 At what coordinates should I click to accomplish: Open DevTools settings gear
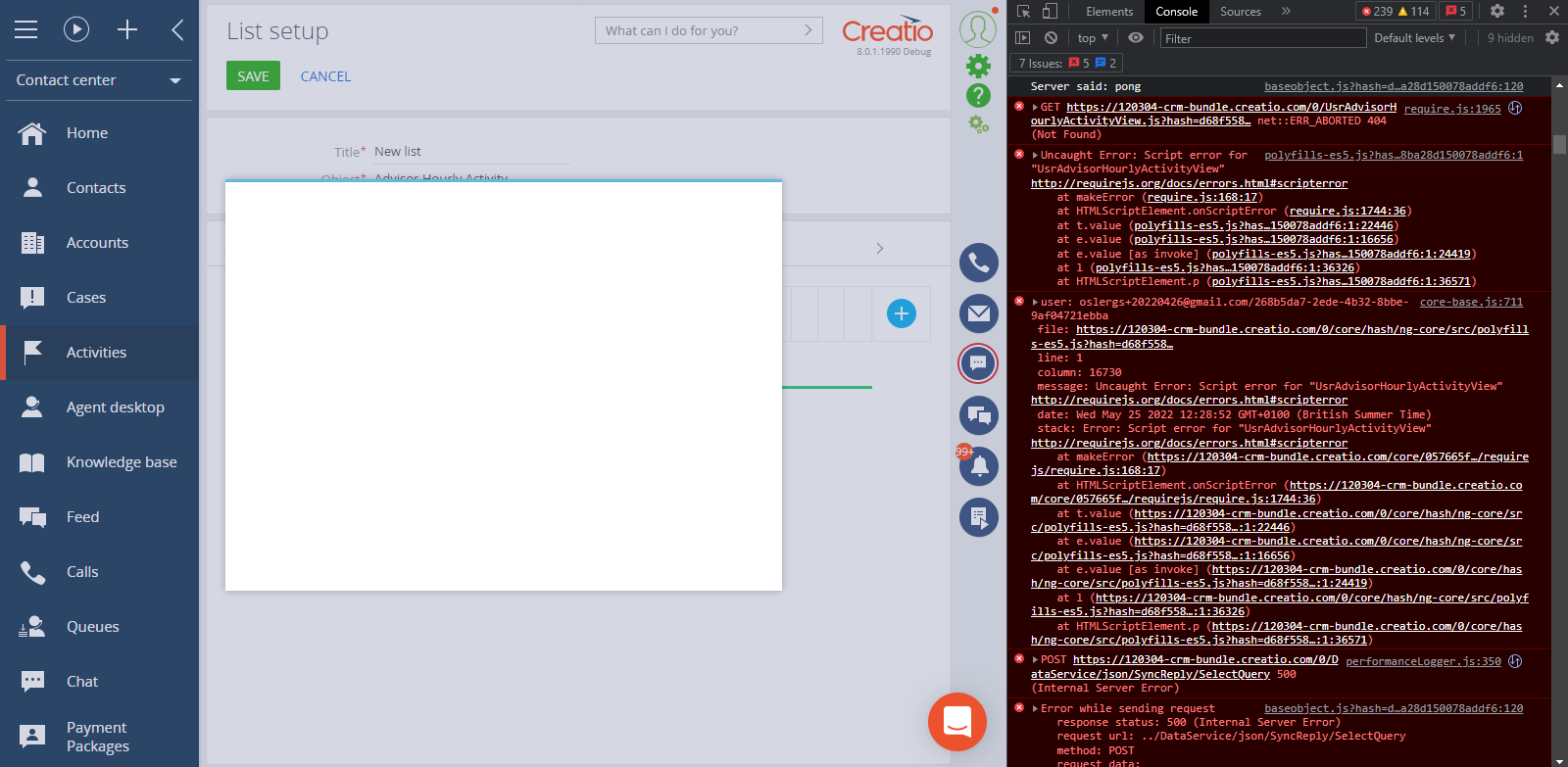tap(1497, 11)
